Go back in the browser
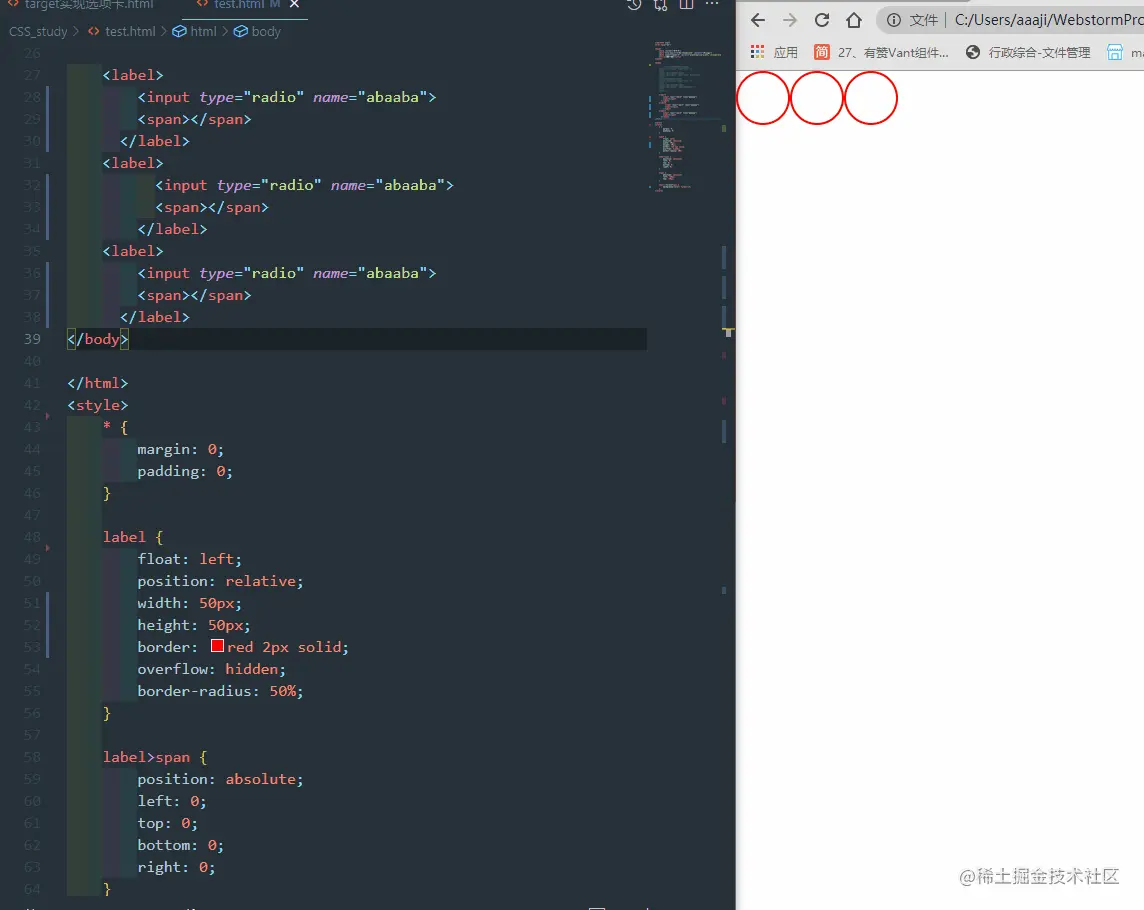Image resolution: width=1144 pixels, height=910 pixels. click(758, 20)
